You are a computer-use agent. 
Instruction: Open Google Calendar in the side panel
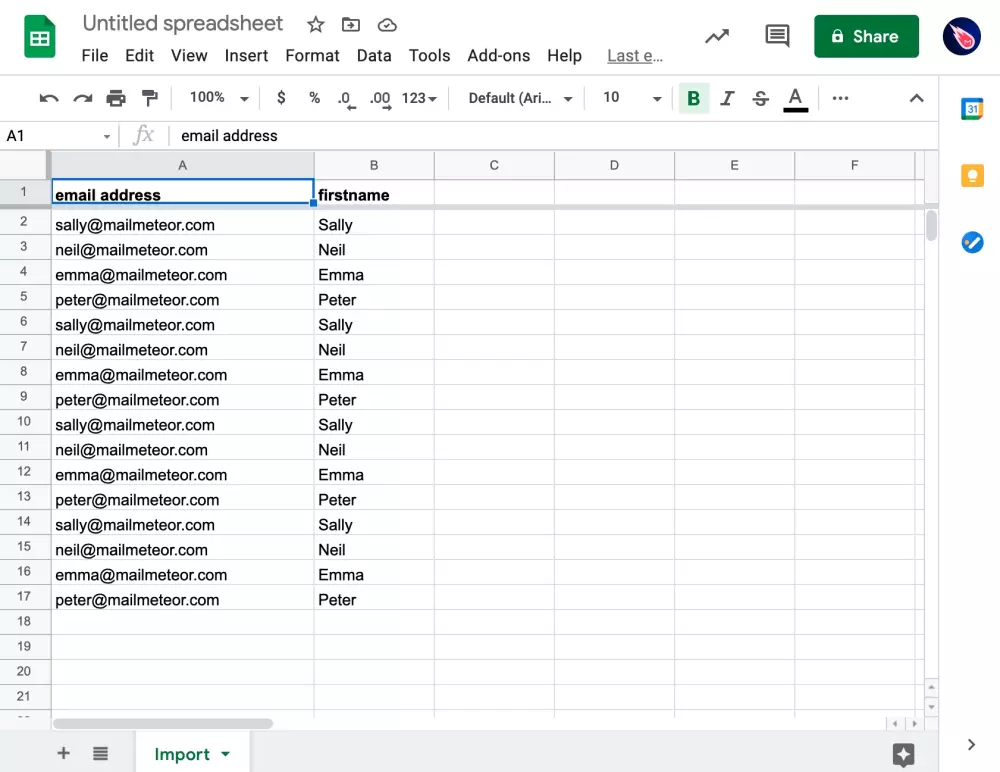click(972, 109)
